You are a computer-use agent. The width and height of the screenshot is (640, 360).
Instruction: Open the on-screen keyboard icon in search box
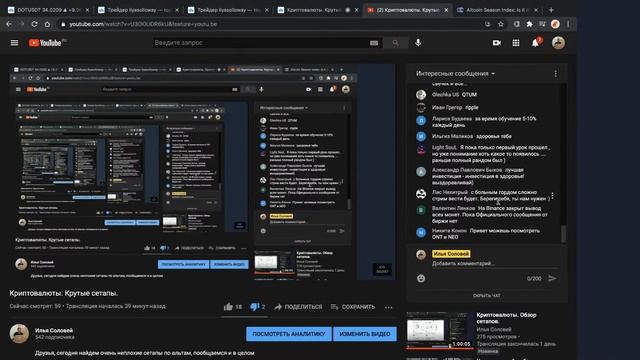374,43
